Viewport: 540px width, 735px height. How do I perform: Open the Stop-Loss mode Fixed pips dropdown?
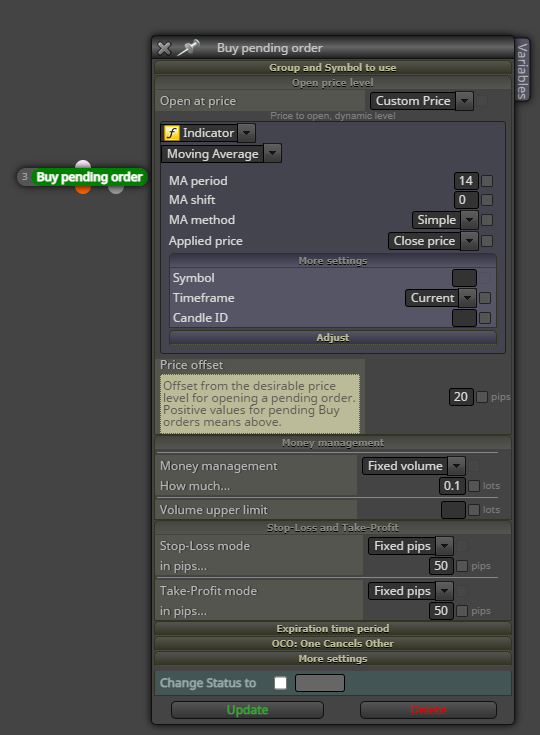411,546
